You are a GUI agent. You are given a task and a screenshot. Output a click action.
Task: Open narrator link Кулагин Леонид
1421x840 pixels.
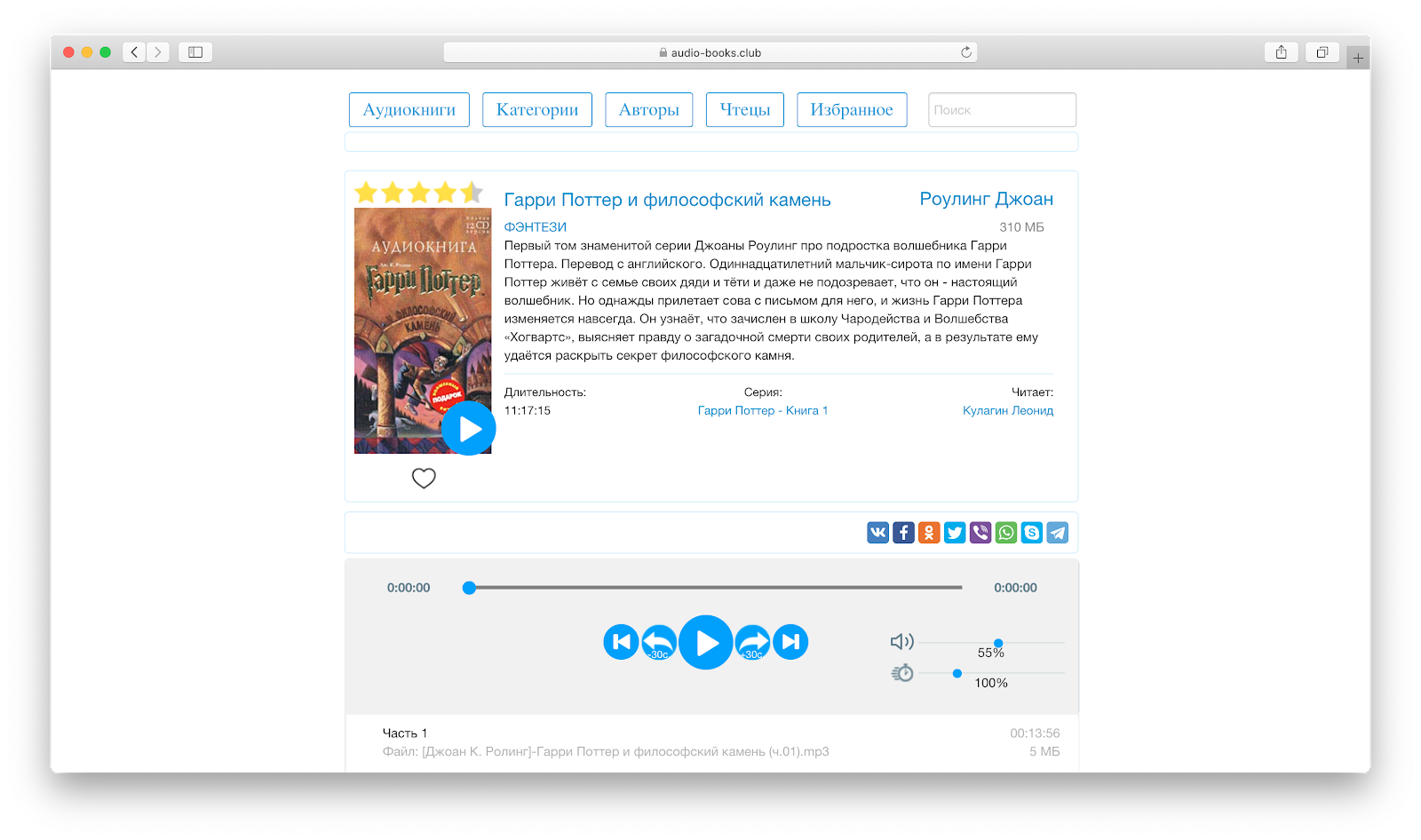pos(1008,410)
